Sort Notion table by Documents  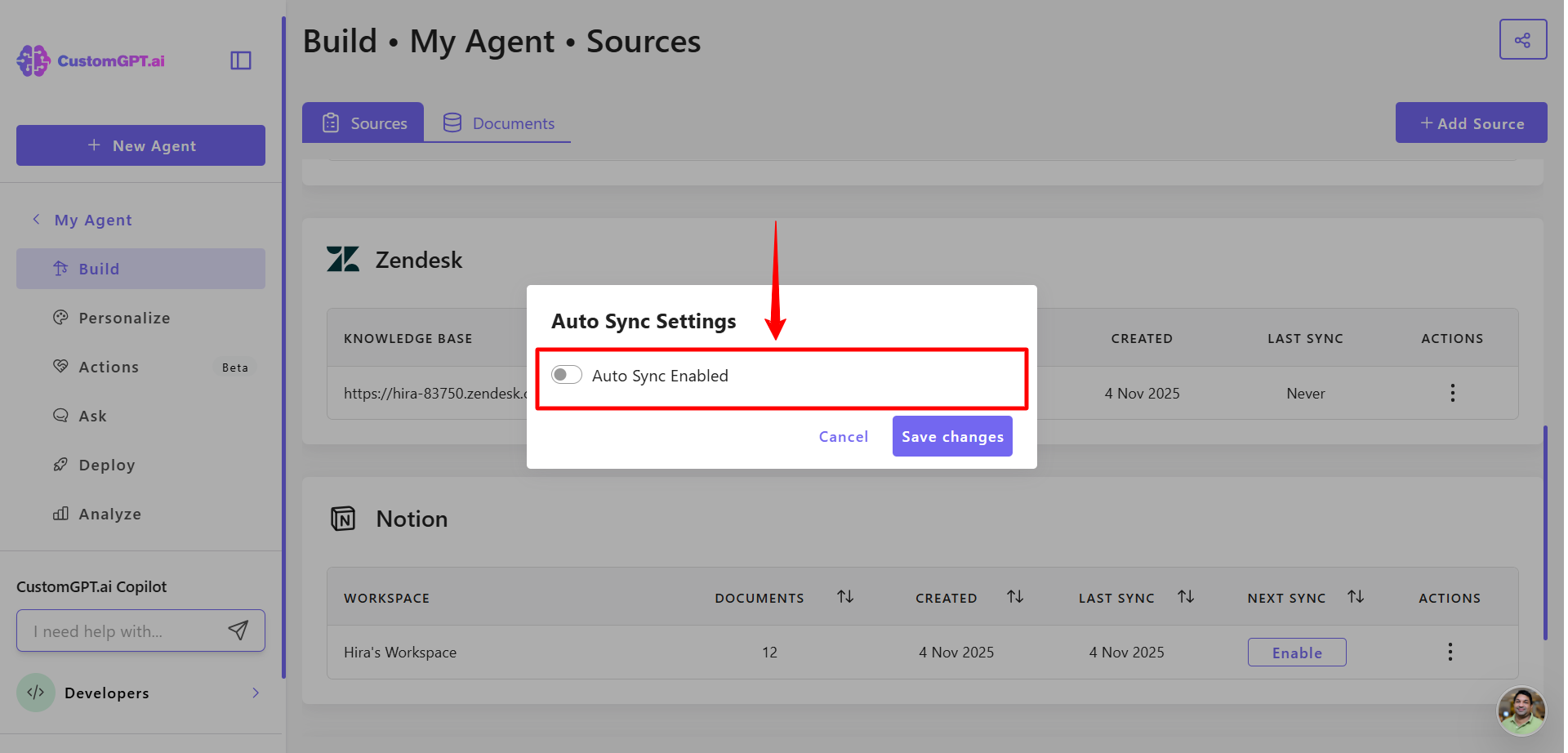click(x=845, y=597)
